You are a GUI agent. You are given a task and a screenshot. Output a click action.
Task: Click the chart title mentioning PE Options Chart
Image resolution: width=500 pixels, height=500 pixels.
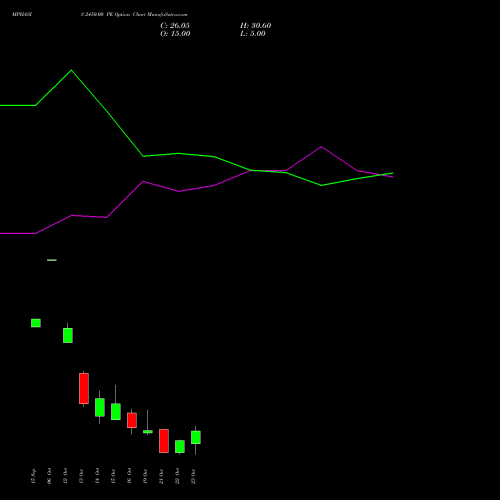pos(134,15)
